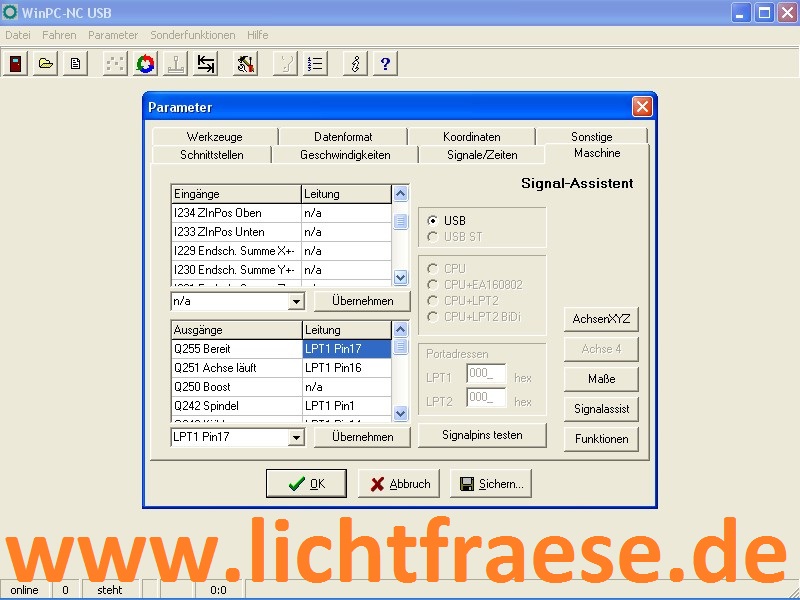Close the Parameter dialog with red X
Viewport: 800px width, 600px height.
click(x=642, y=107)
